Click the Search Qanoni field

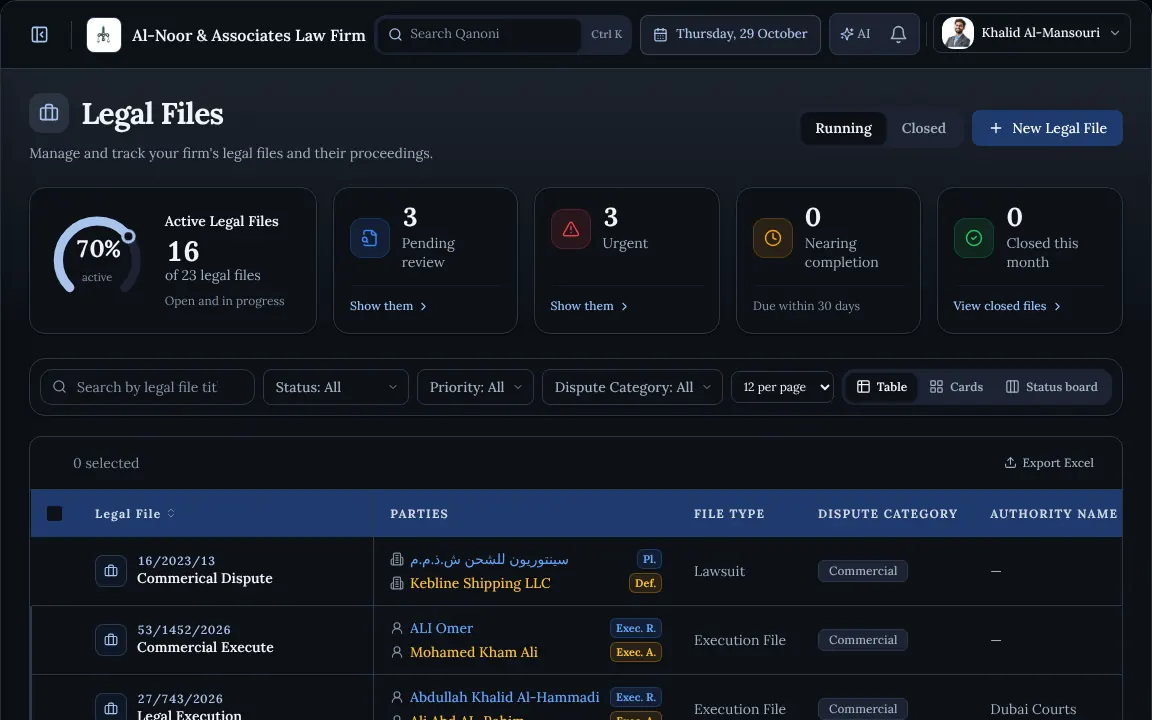[479, 35]
